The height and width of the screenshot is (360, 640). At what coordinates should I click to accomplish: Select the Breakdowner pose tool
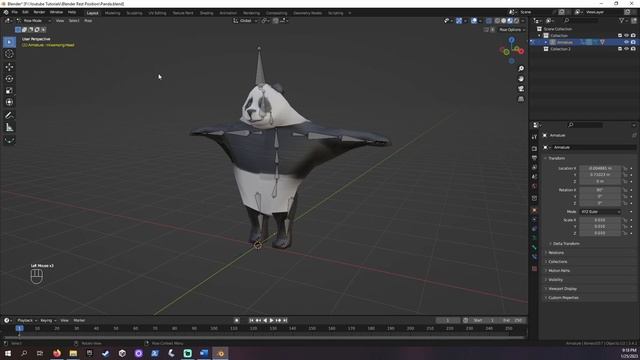9,140
